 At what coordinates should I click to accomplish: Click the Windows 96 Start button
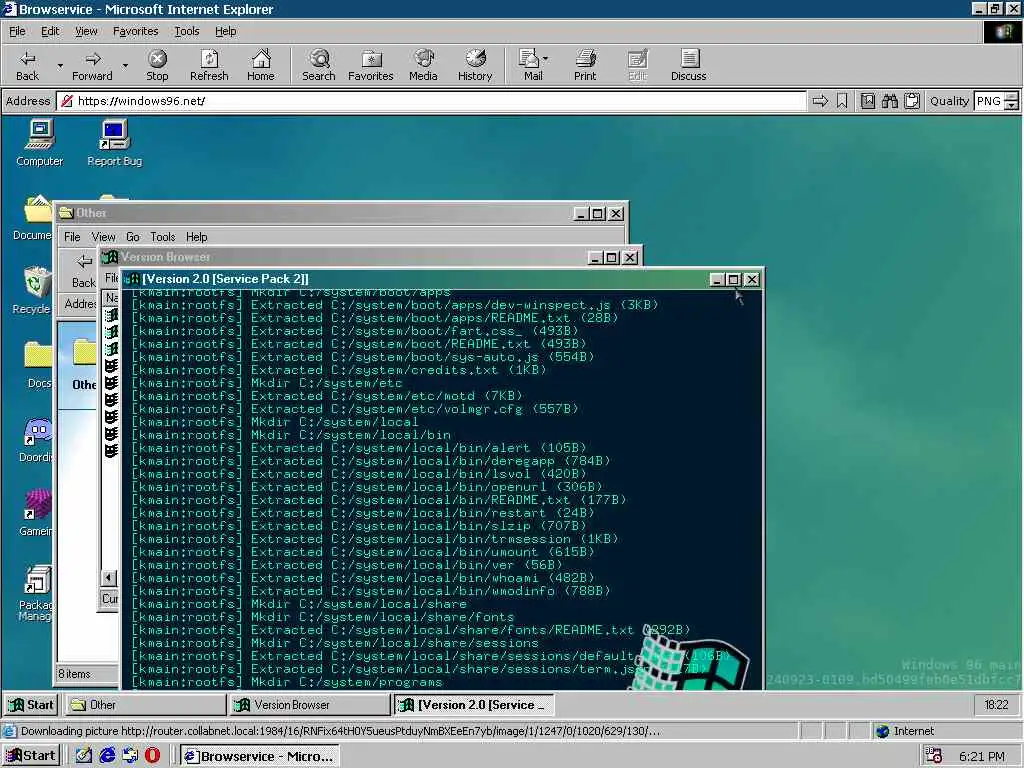click(31, 705)
